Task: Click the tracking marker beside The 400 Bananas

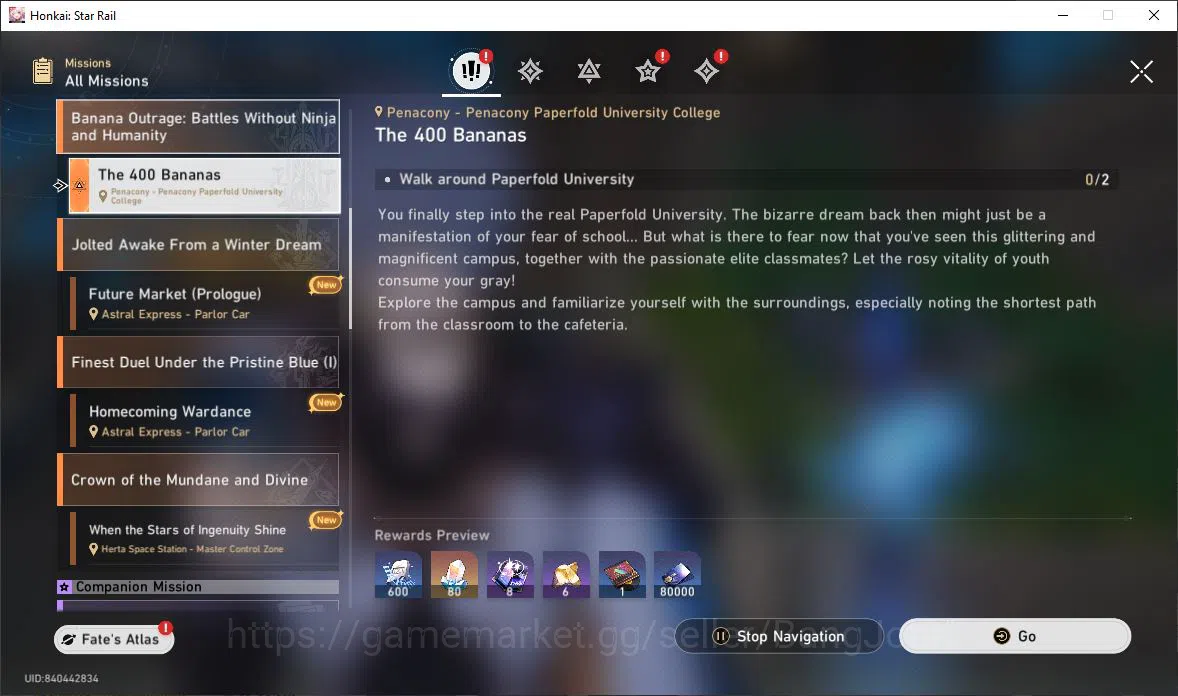Action: pos(61,185)
